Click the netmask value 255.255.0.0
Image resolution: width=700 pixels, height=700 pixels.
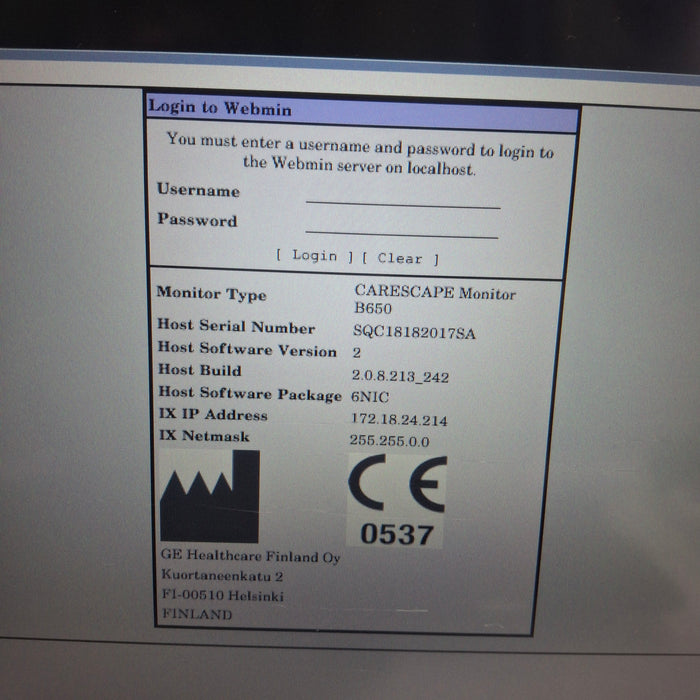pos(391,441)
